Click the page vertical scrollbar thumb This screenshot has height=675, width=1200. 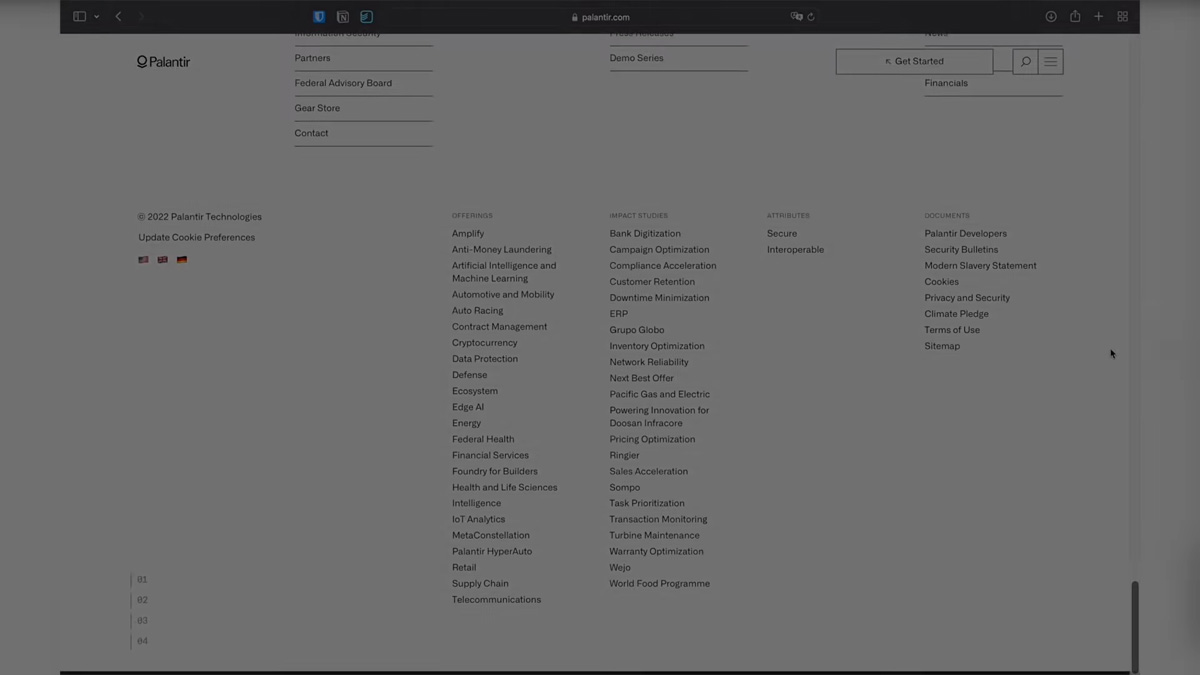1134,626
